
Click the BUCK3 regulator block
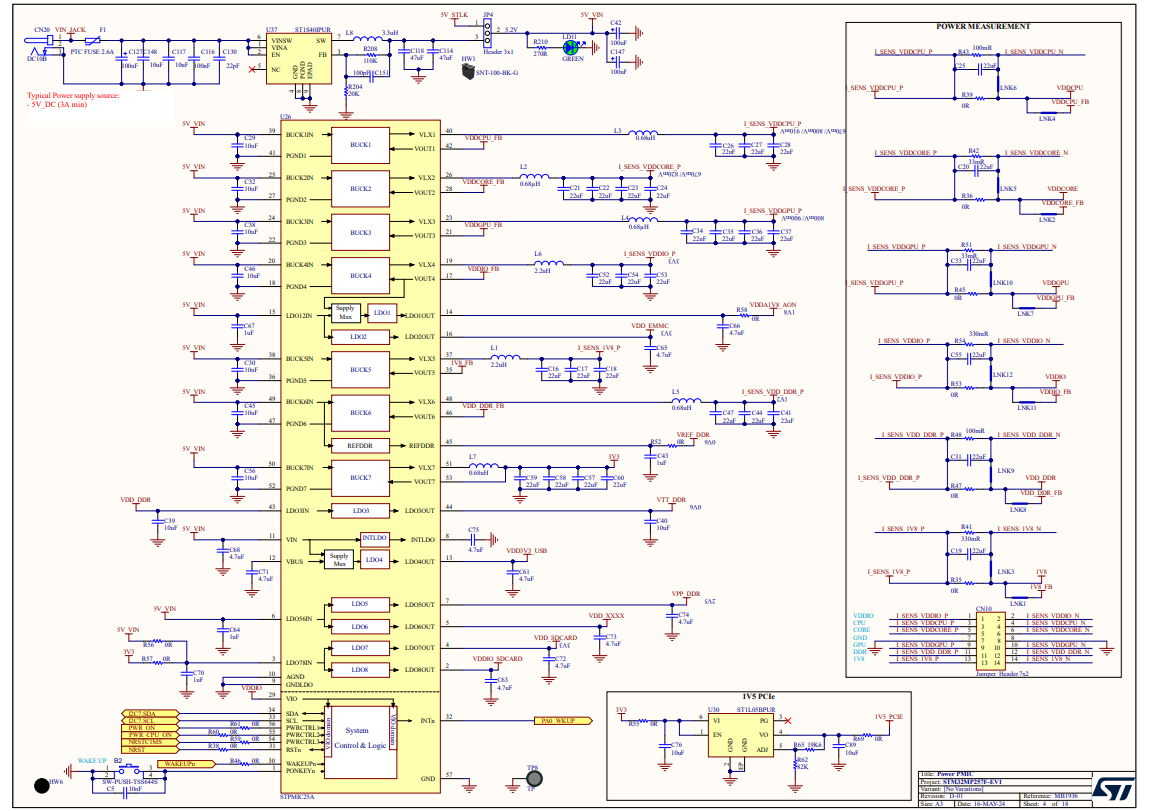click(360, 233)
